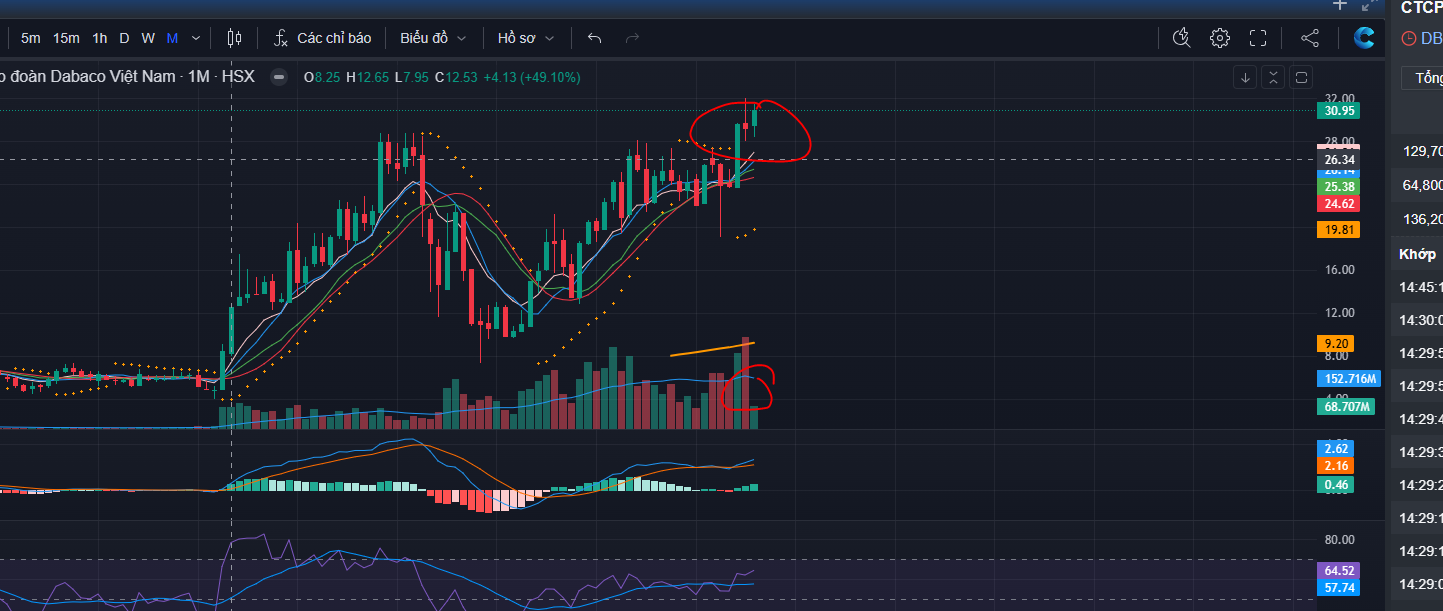Screen dimensions: 1443x611
Task: Expand the timeframe dropdown arrow
Action: 196,38
